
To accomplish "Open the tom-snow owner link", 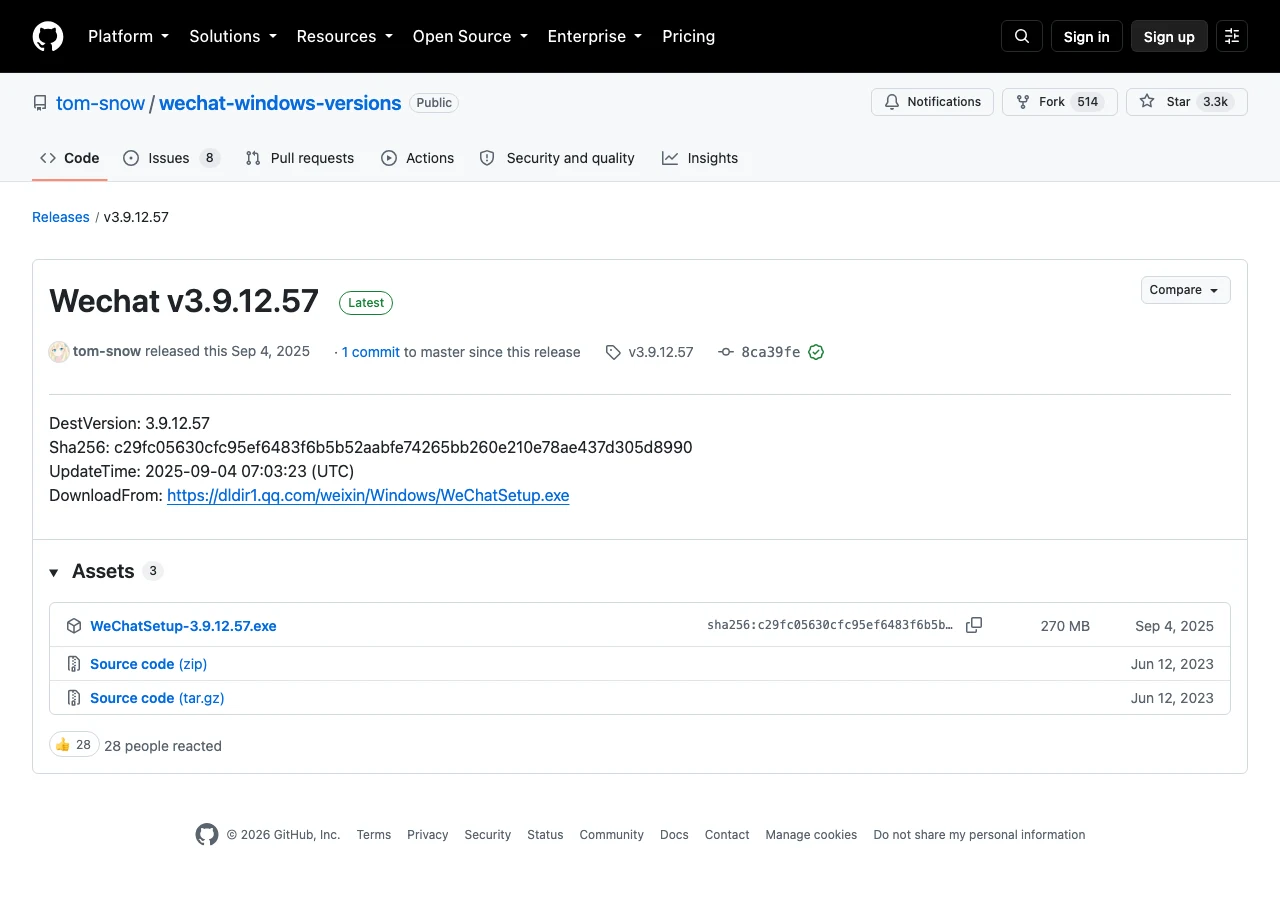I will click(x=100, y=103).
